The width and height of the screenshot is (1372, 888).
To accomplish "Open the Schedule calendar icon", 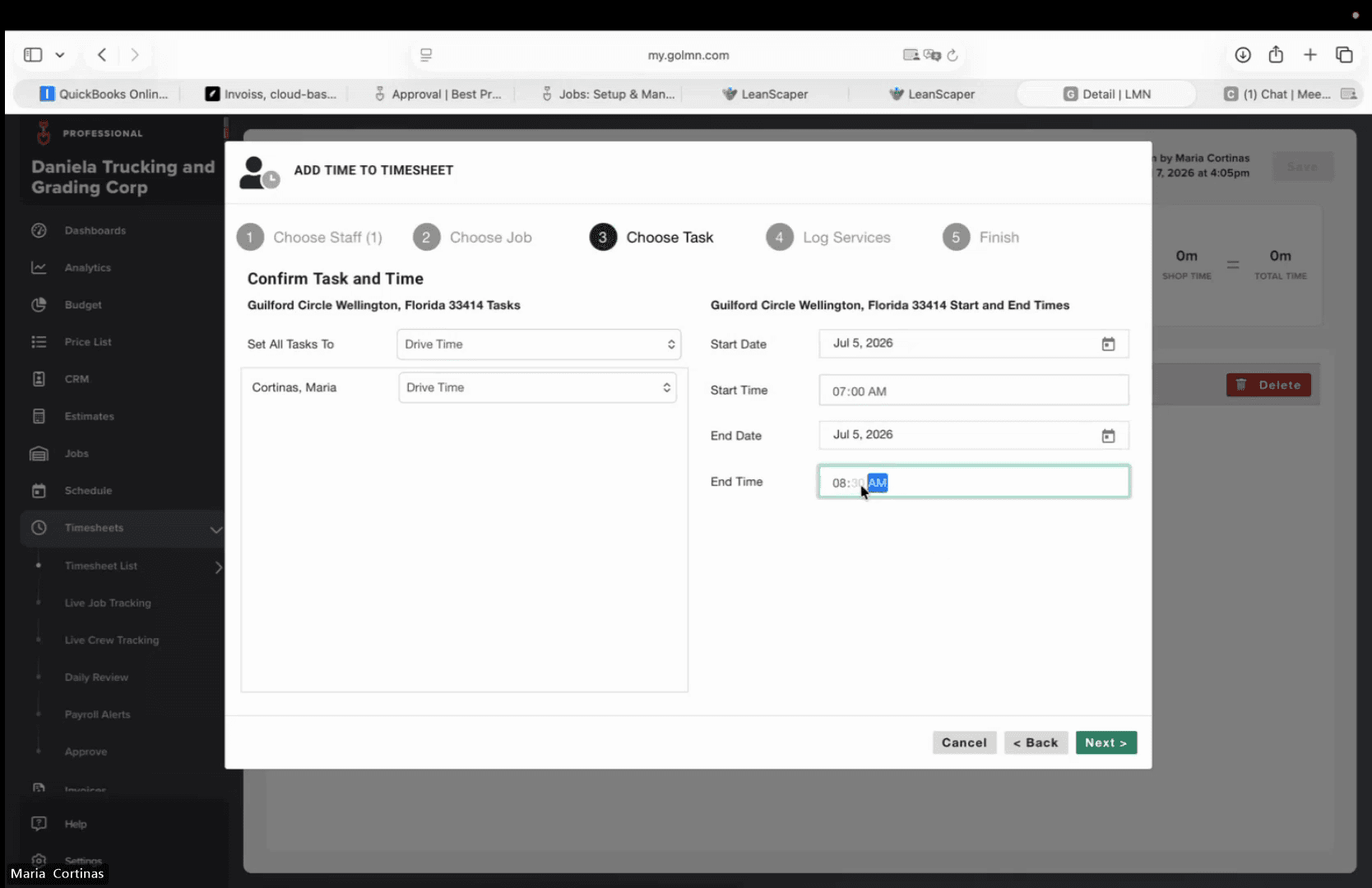I will tap(39, 491).
